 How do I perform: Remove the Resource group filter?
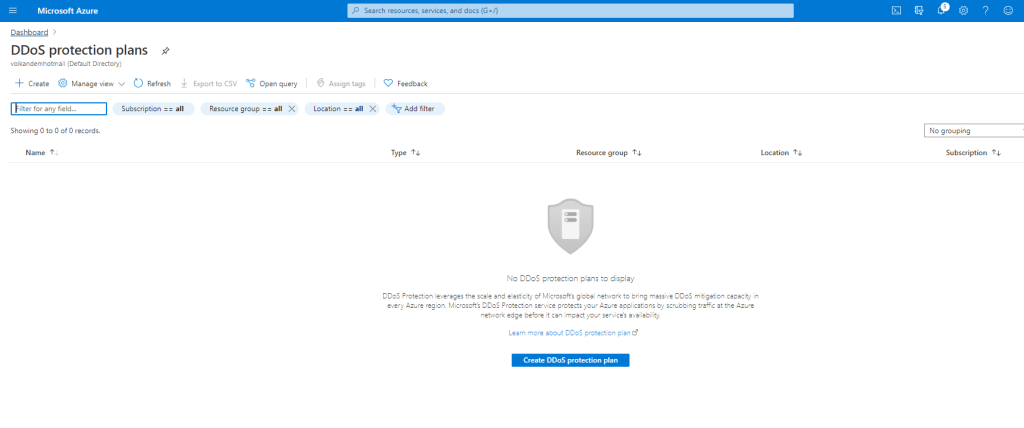click(292, 108)
